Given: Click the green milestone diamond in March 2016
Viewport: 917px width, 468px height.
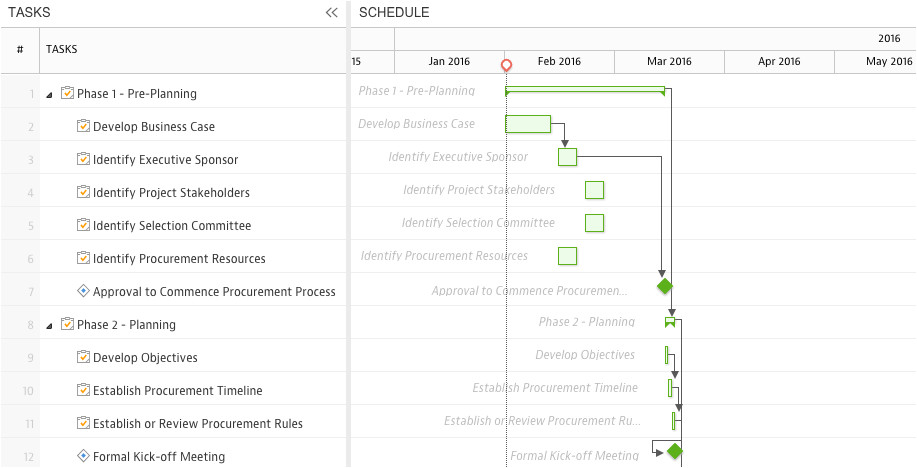Looking at the screenshot, I should pyautogui.click(x=665, y=287).
